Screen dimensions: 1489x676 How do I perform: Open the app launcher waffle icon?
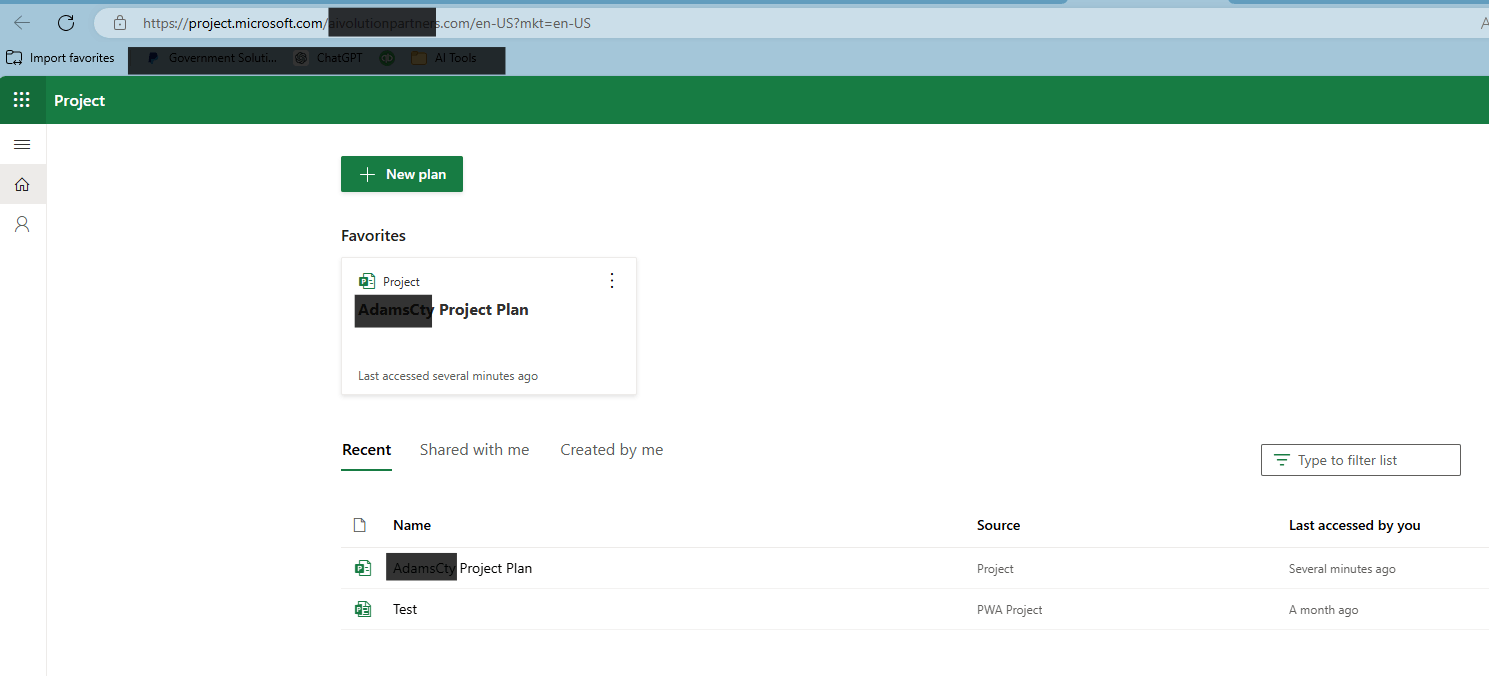(21, 100)
